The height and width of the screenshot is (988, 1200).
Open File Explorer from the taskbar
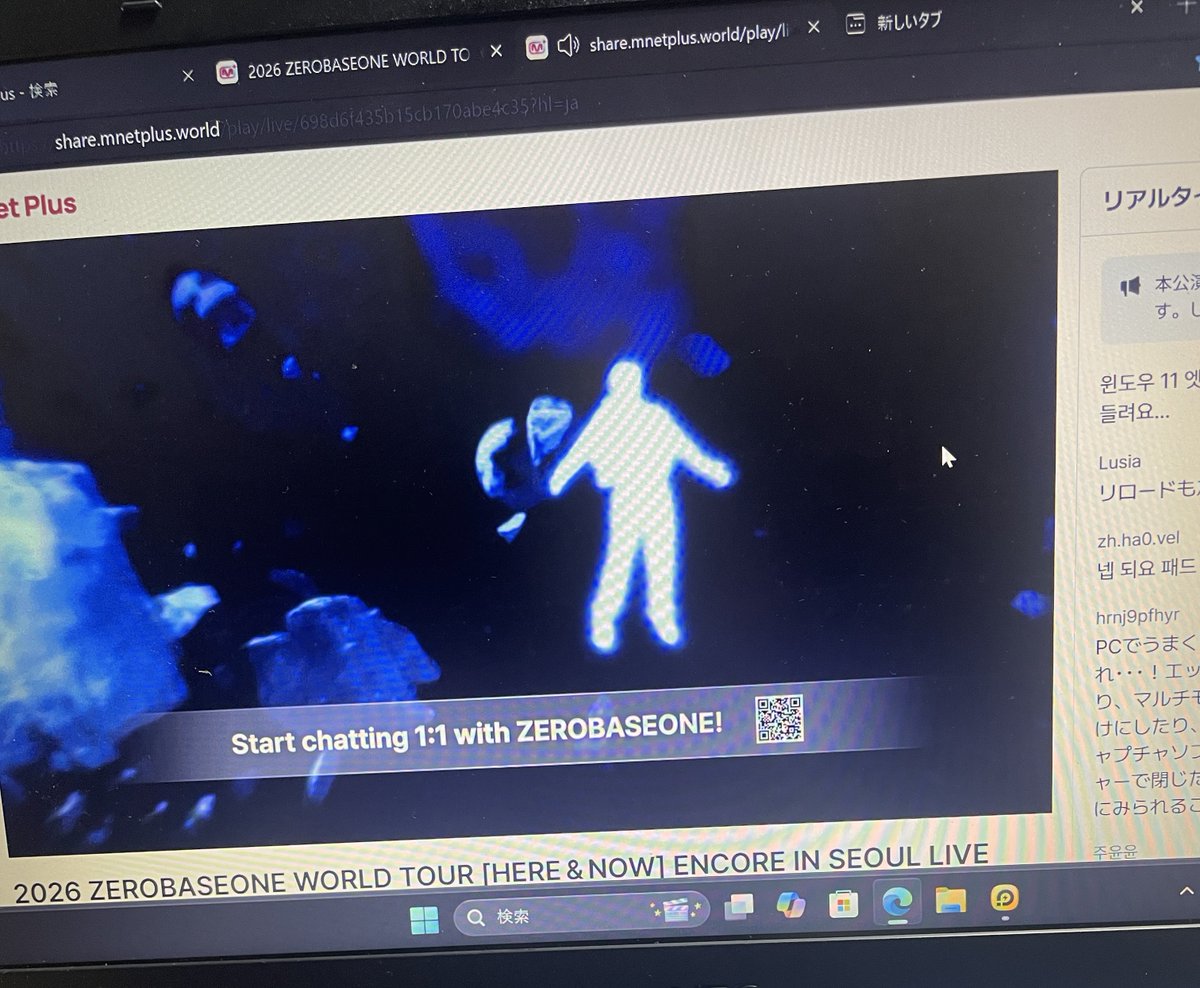(x=950, y=900)
